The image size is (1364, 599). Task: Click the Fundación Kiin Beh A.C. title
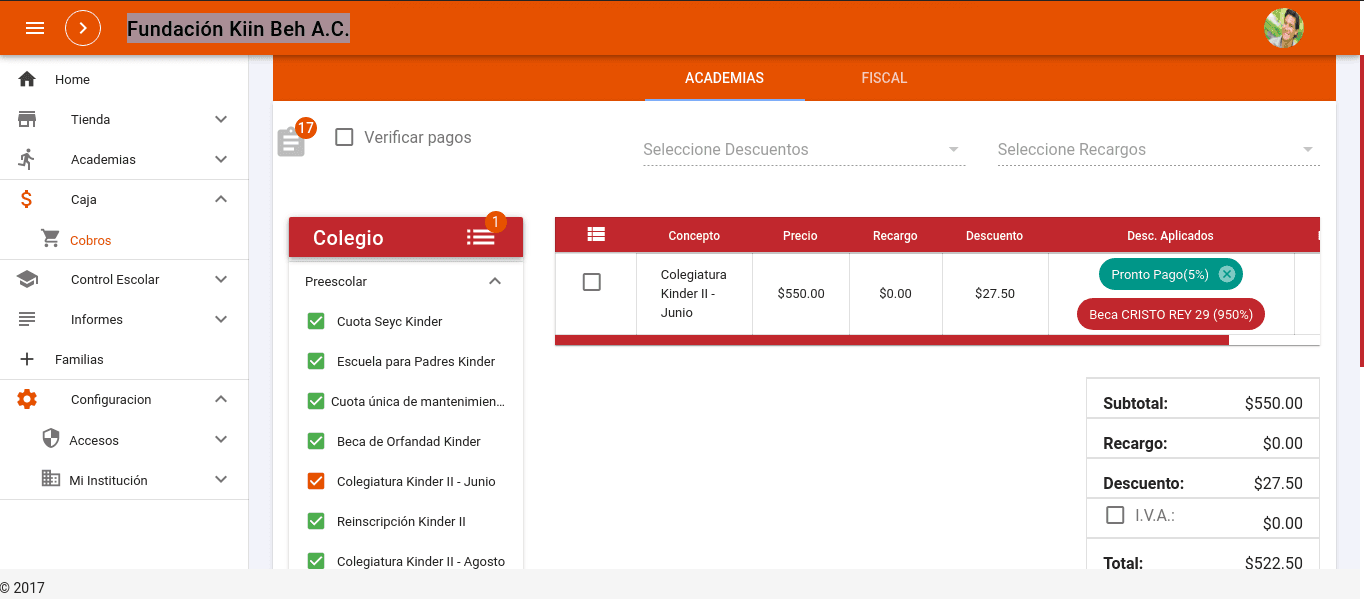pos(238,29)
